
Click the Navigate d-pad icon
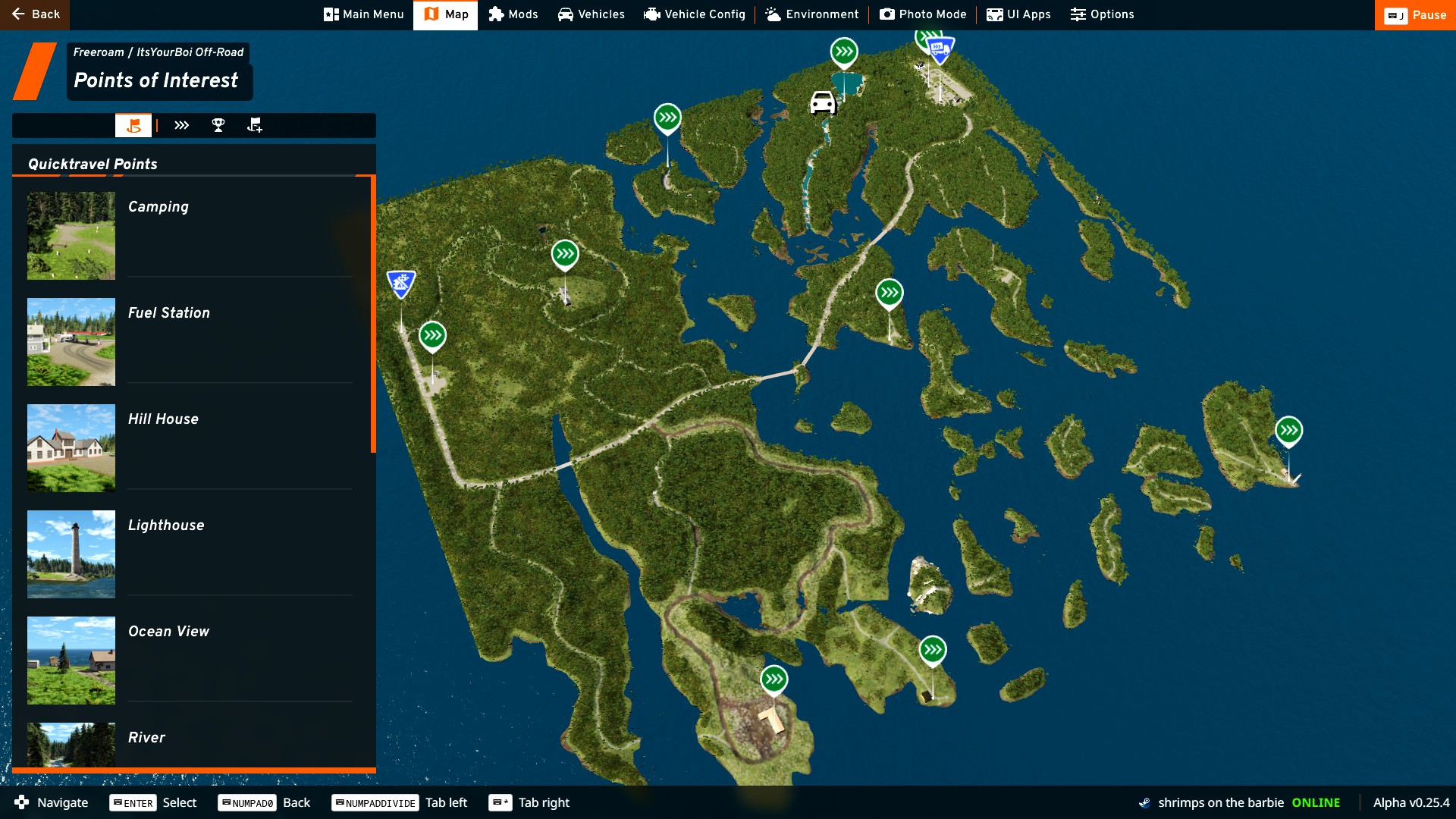pyautogui.click(x=21, y=802)
